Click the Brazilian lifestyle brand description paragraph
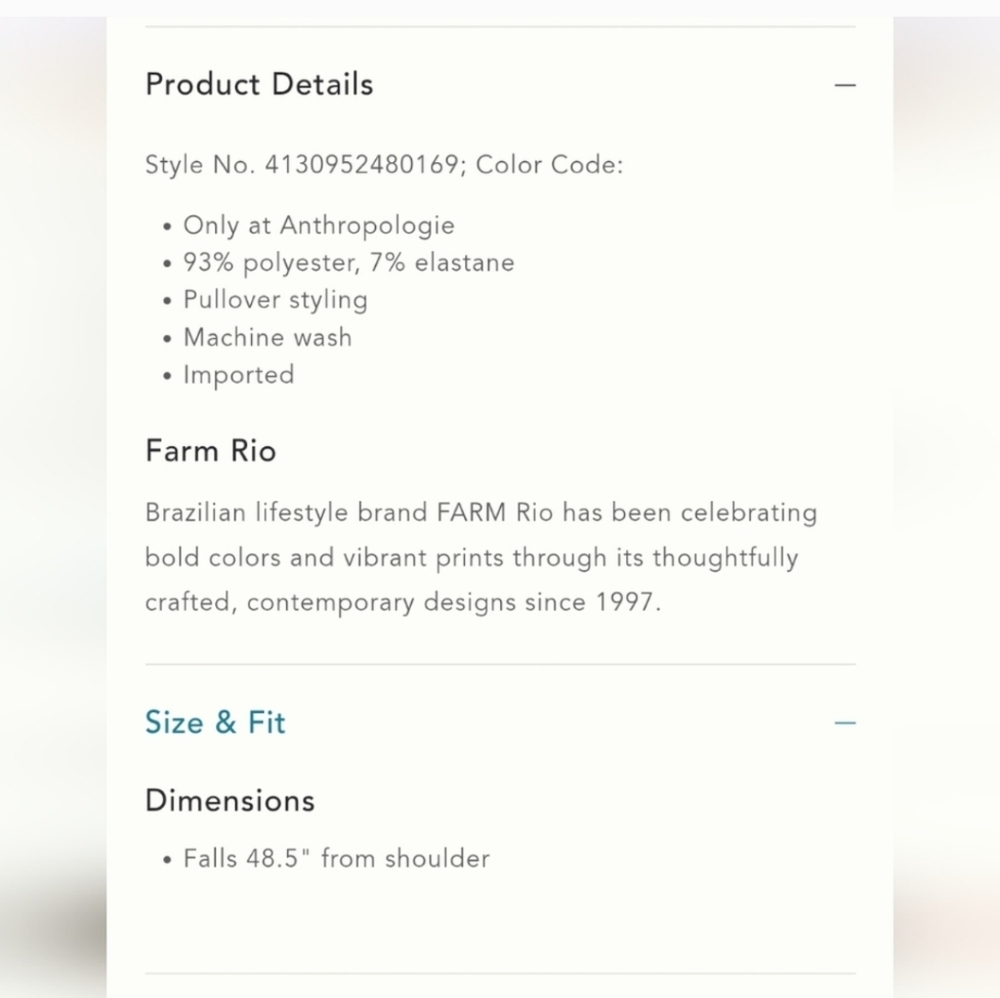The image size is (1000, 998). tap(480, 557)
